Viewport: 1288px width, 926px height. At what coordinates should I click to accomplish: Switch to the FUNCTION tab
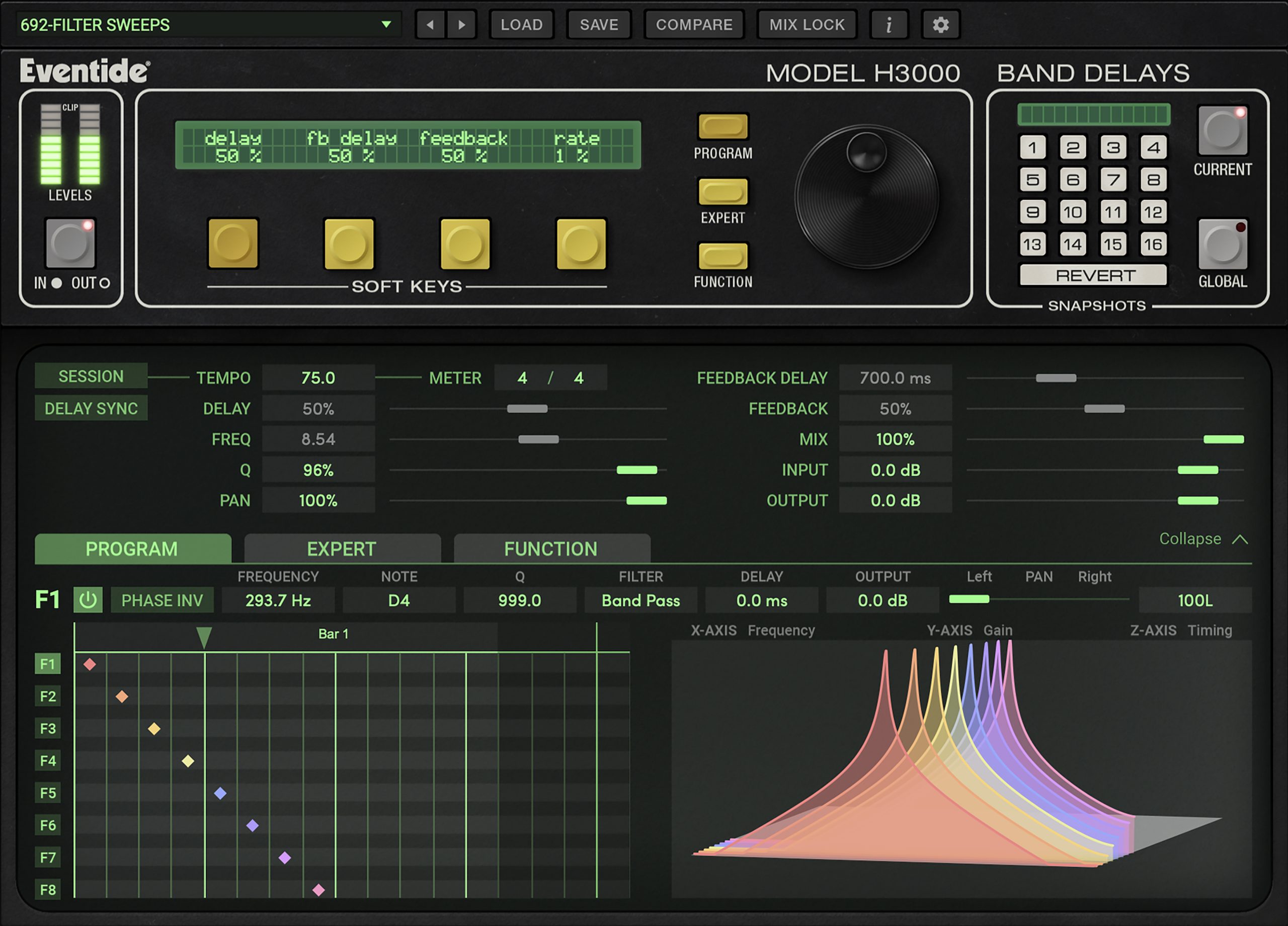(551, 549)
